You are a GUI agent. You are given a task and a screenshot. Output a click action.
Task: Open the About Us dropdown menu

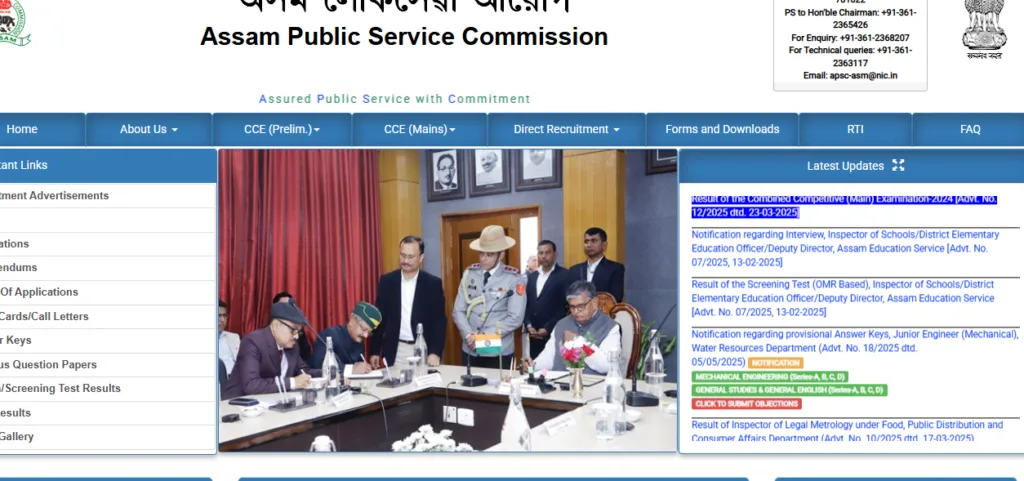pyautogui.click(x=148, y=129)
